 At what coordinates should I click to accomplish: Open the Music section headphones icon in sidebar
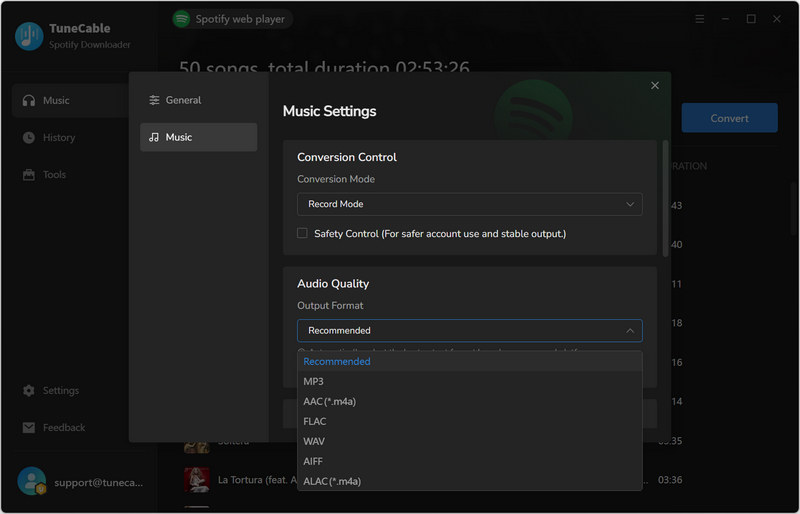(29, 101)
